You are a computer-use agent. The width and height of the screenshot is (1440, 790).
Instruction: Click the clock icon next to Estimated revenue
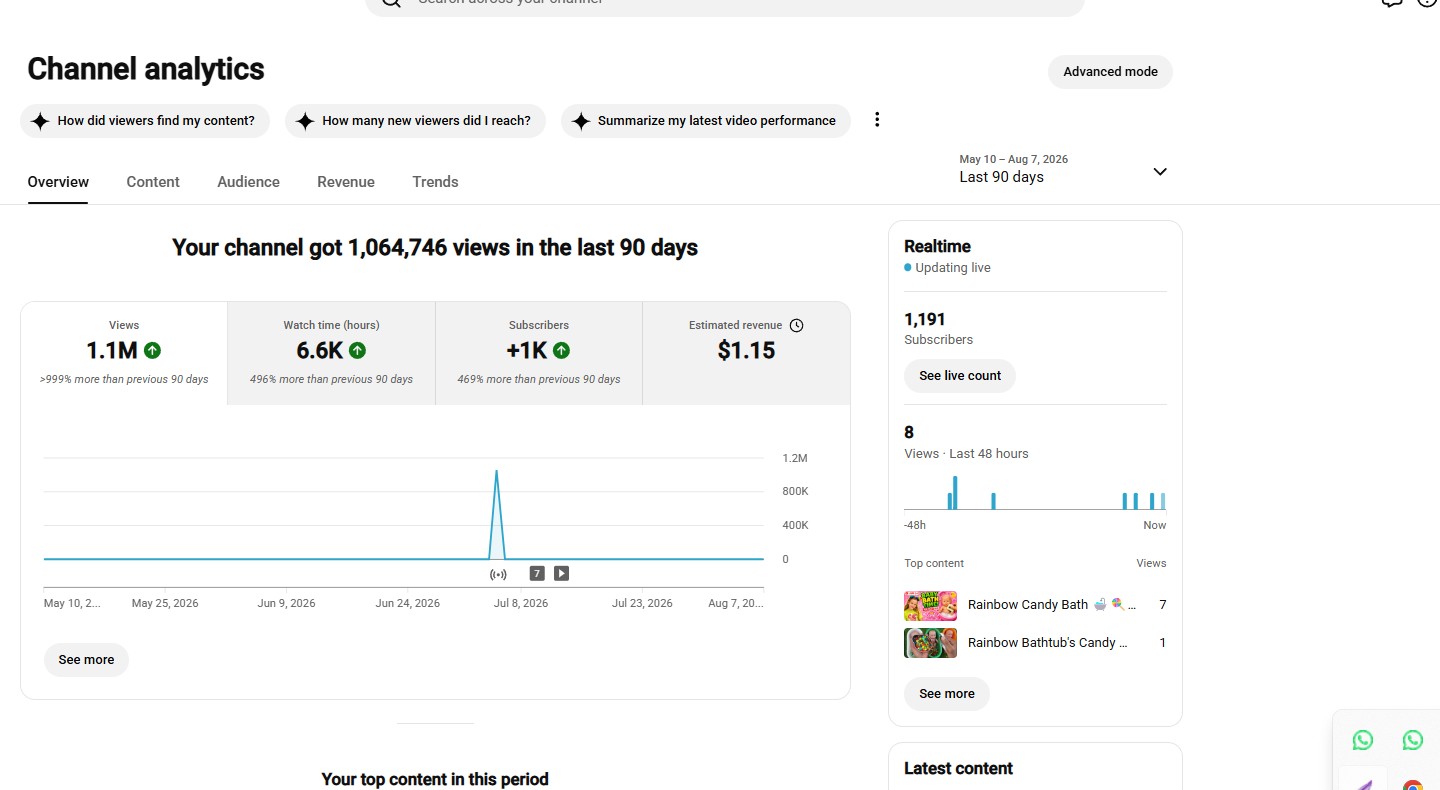click(796, 325)
